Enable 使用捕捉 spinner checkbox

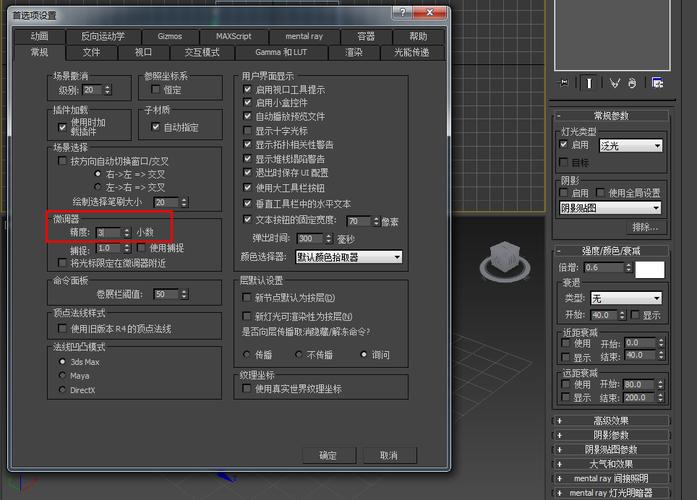[141, 248]
